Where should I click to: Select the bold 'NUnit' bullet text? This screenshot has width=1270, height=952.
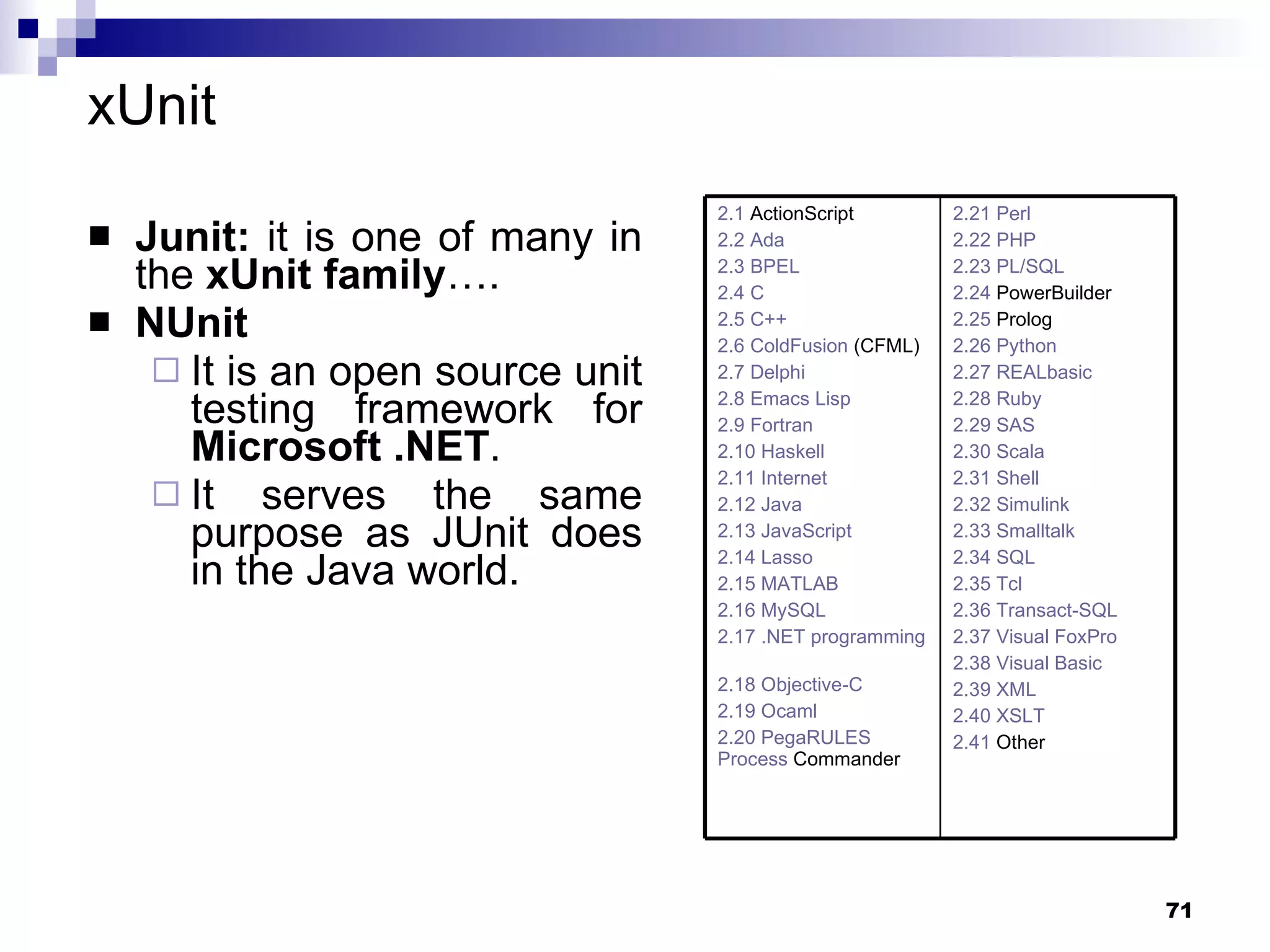coord(192,323)
